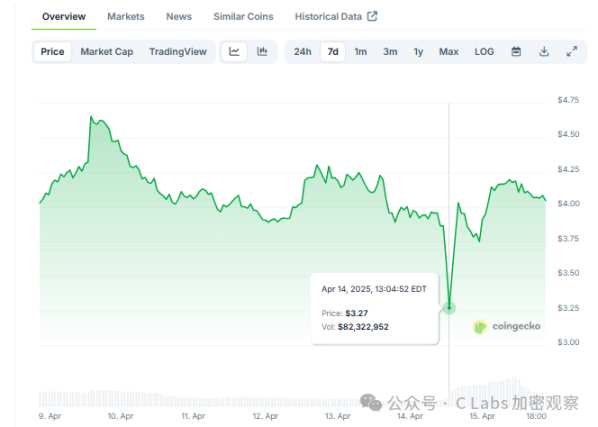Viewport: 598px width, 427px height.
Task: Expand chart to fullscreen
Action: (x=572, y=51)
